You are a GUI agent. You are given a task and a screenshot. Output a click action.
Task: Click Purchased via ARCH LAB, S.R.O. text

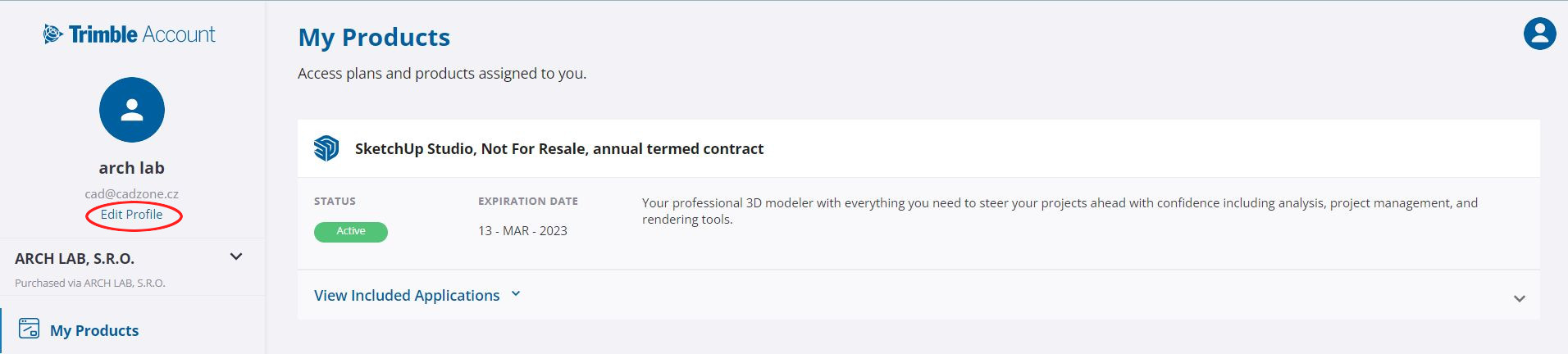click(x=90, y=283)
